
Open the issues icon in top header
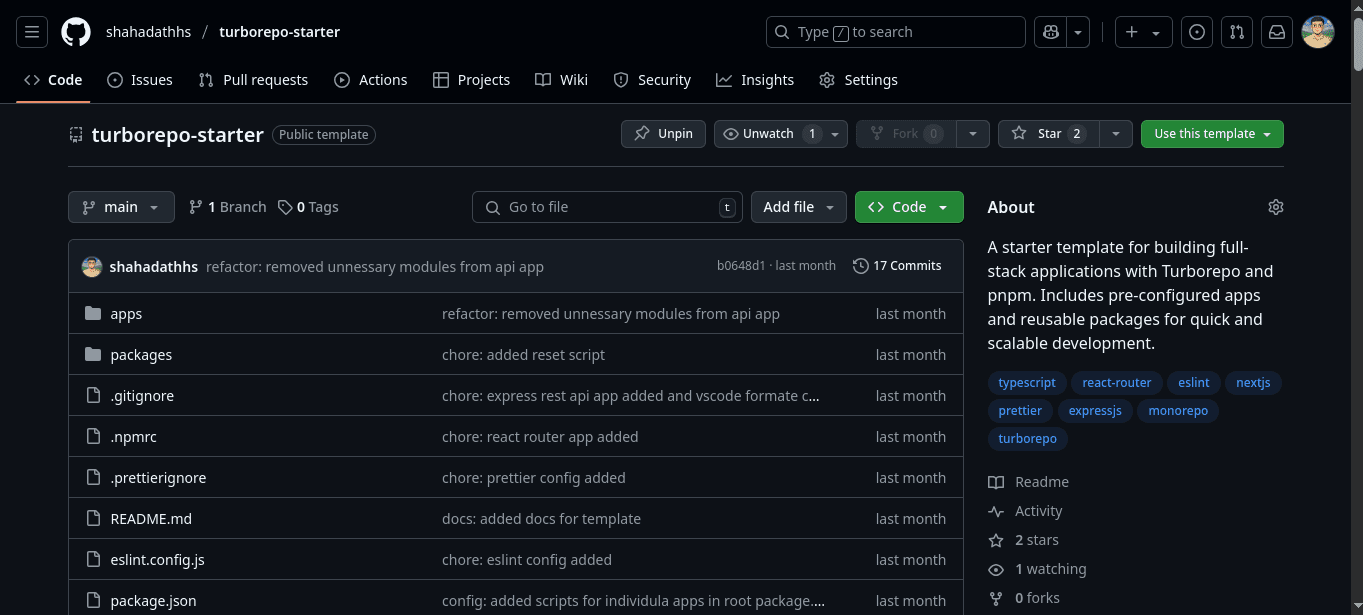click(x=1196, y=32)
